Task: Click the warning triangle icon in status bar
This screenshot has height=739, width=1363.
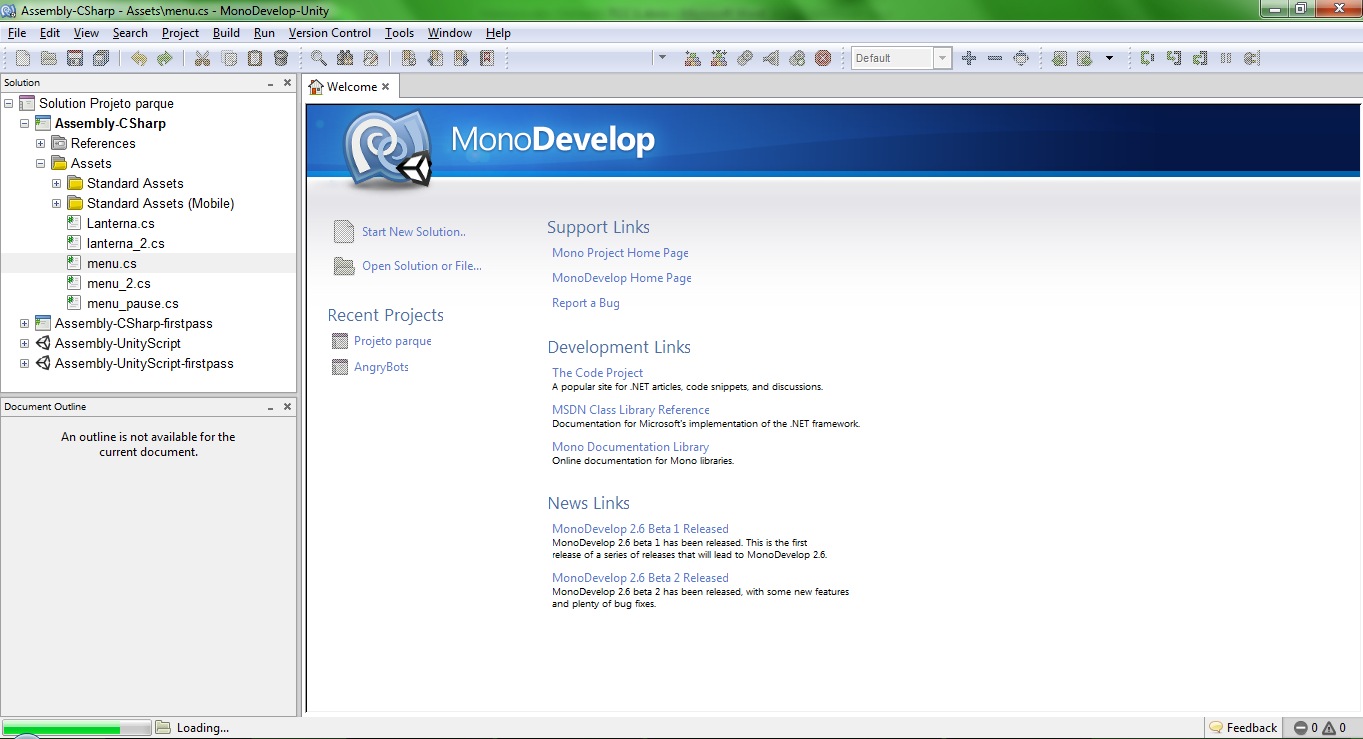Action: coord(1328,728)
